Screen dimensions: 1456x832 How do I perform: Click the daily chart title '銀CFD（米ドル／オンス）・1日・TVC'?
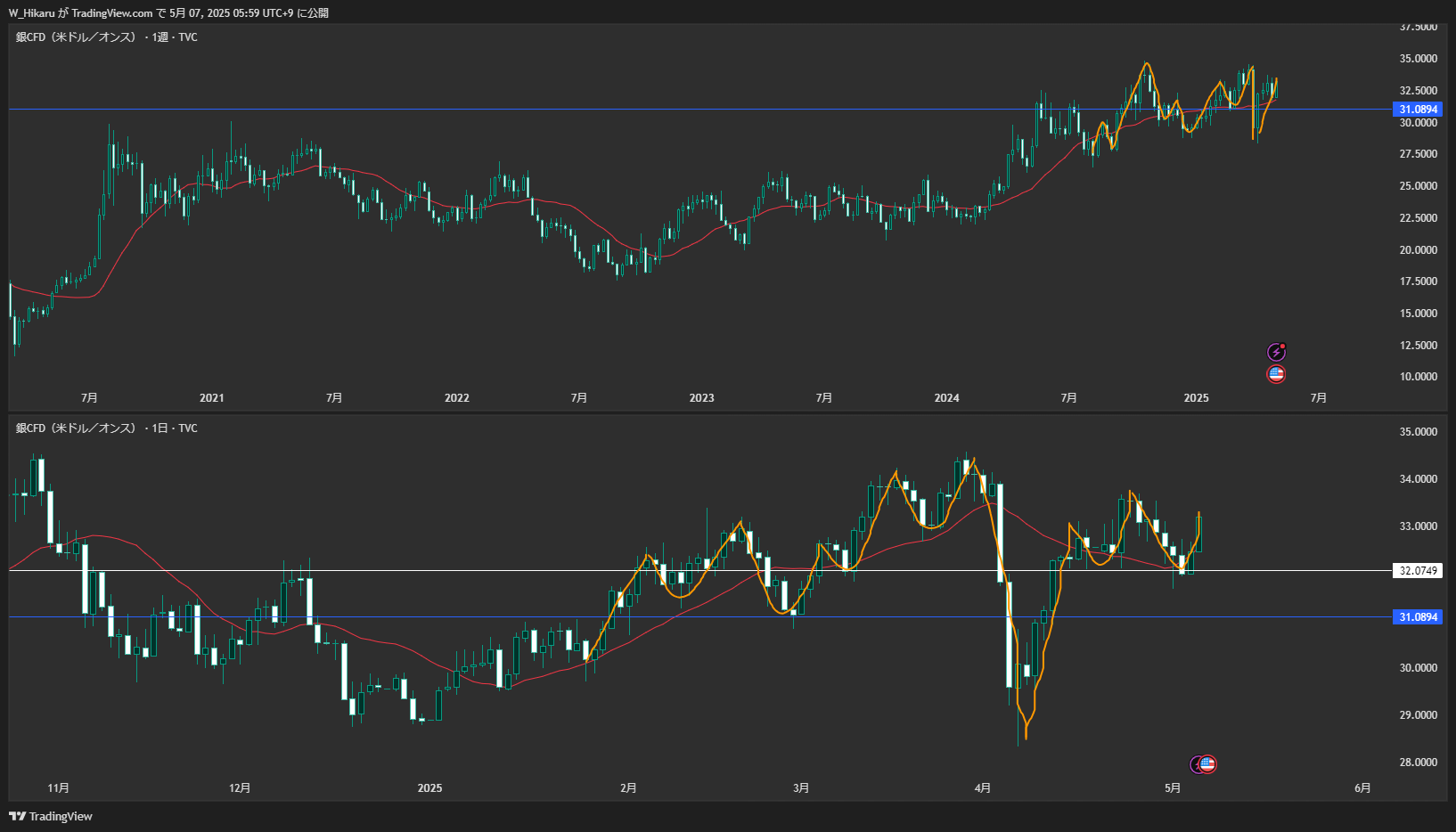[107, 428]
